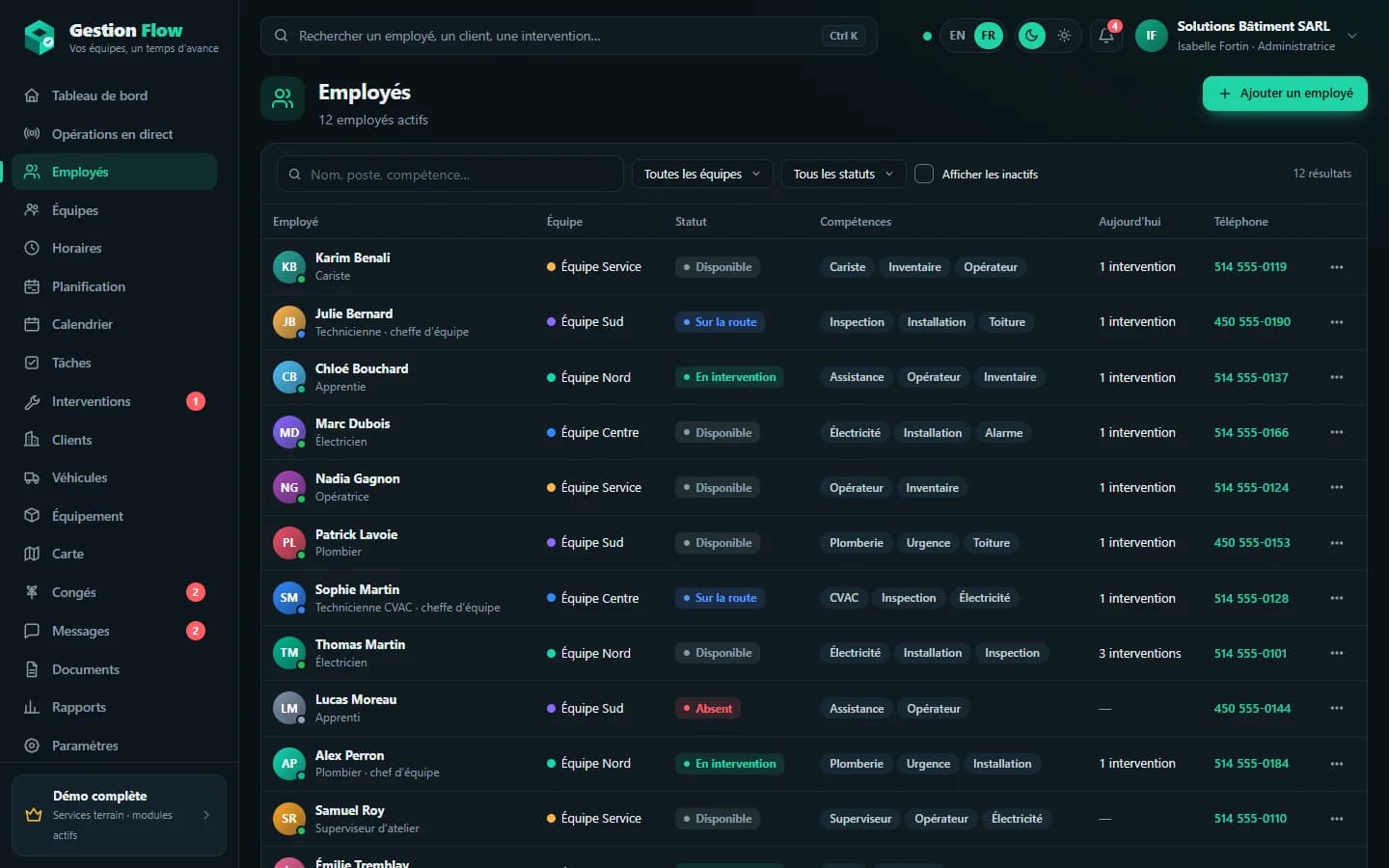Open Tableau de bord in sidebar
This screenshot has height=868, width=1389.
[114, 95]
